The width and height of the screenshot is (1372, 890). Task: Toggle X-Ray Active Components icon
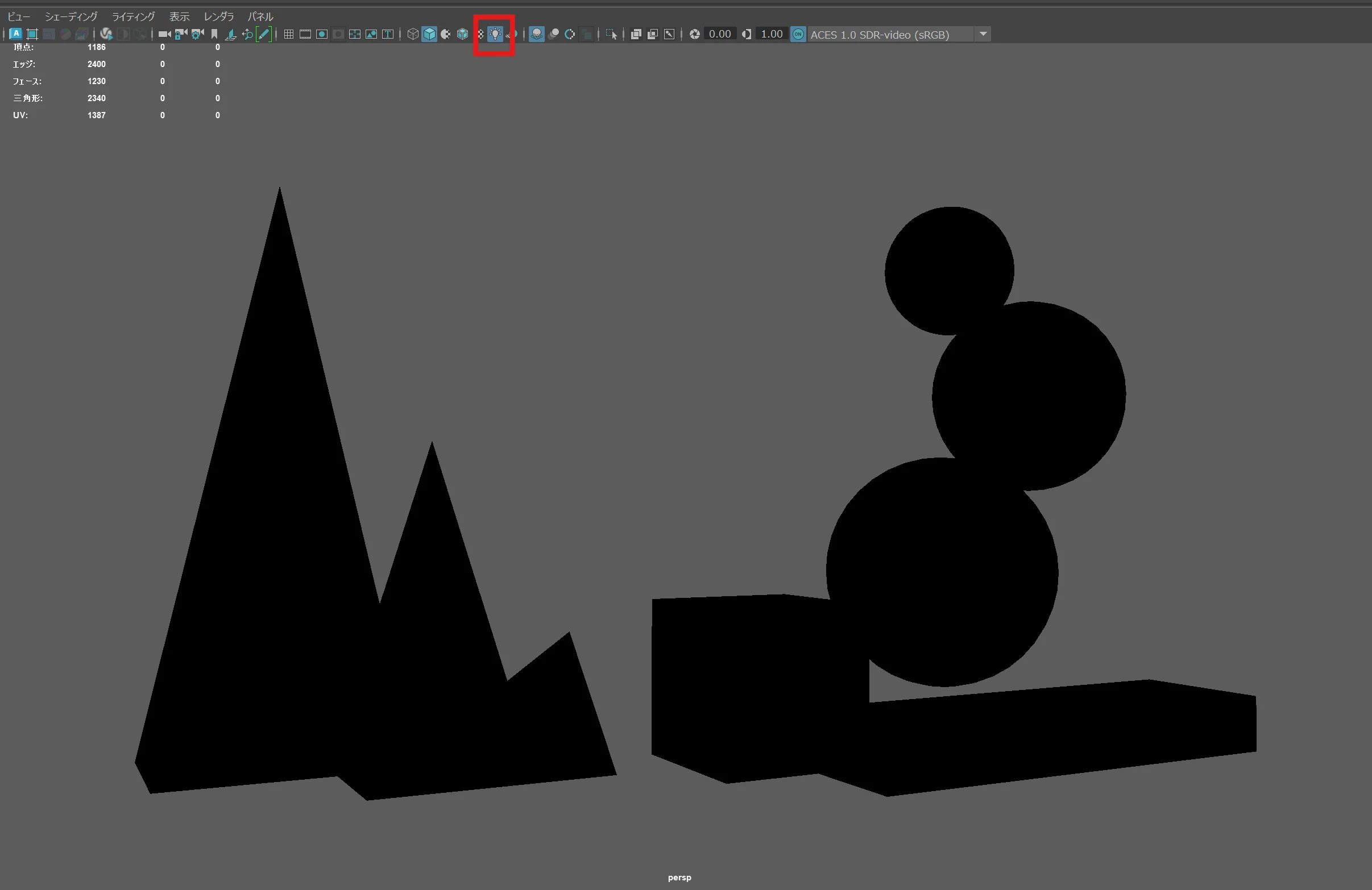pyautogui.click(x=653, y=34)
